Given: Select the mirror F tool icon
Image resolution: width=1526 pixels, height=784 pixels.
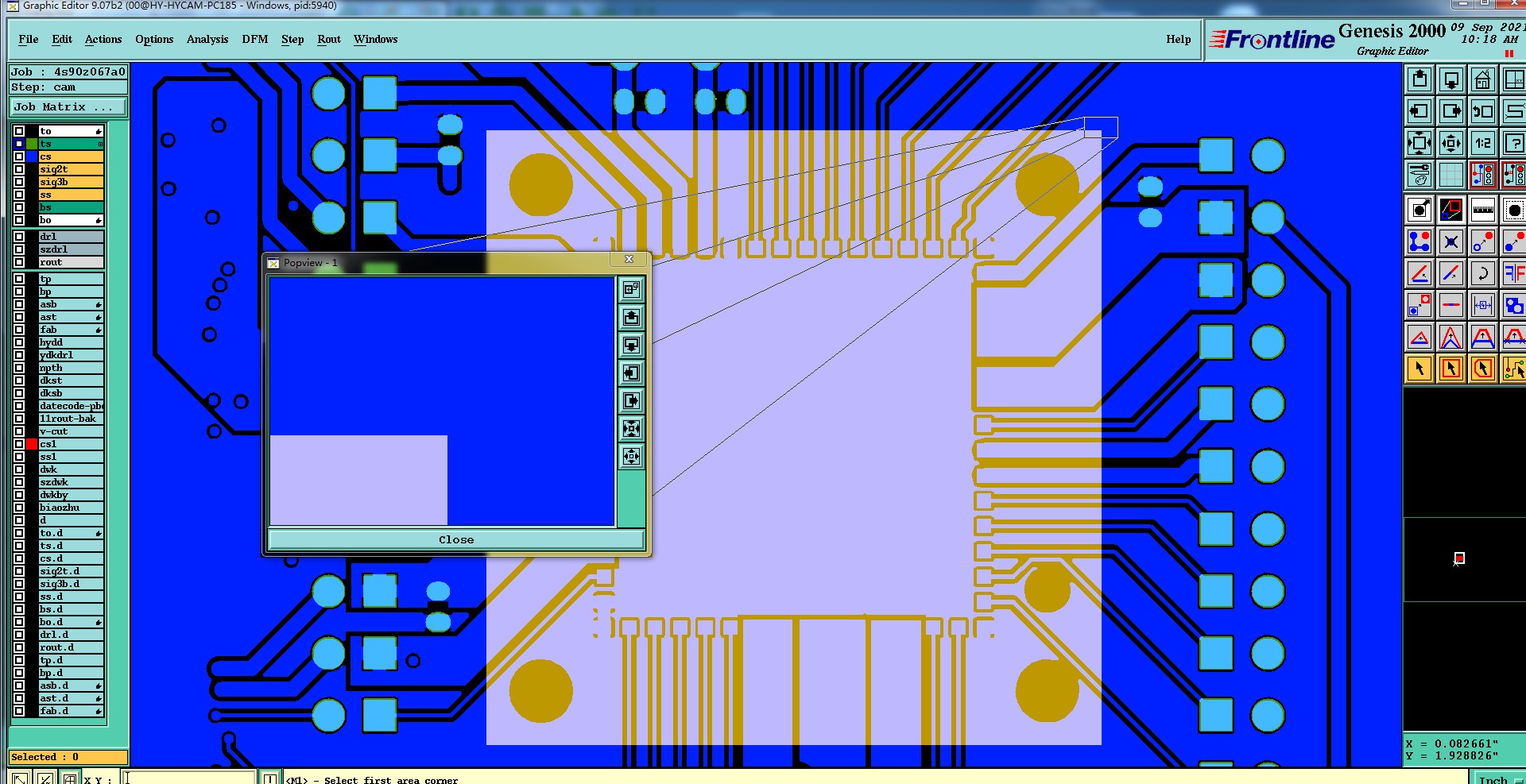Looking at the screenshot, I should [1514, 273].
